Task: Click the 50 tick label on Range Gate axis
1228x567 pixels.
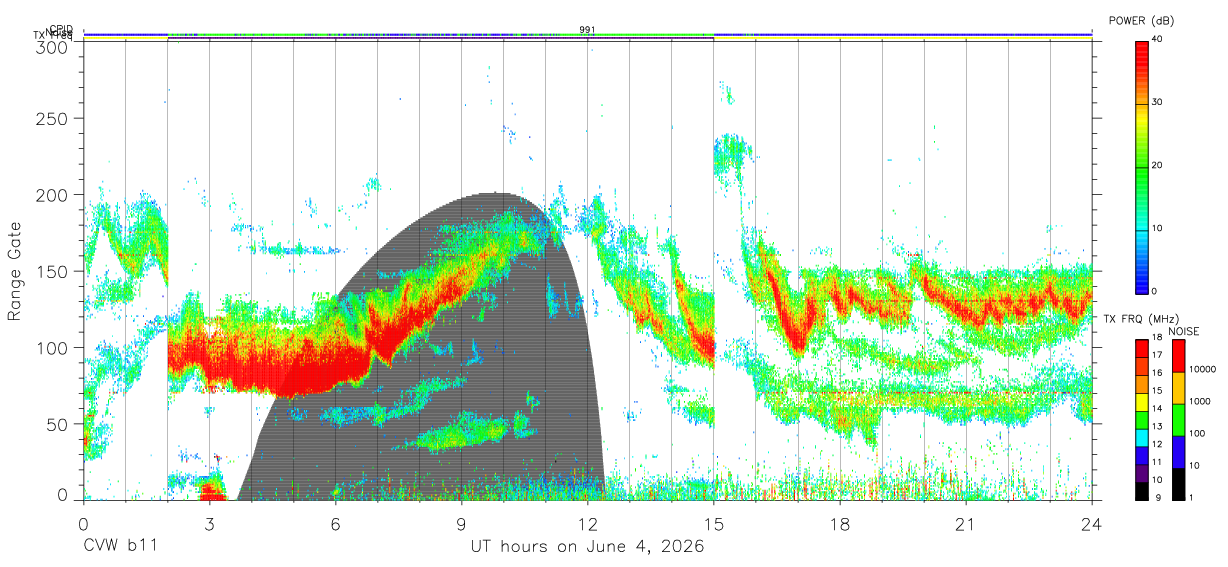Action: coord(59,424)
